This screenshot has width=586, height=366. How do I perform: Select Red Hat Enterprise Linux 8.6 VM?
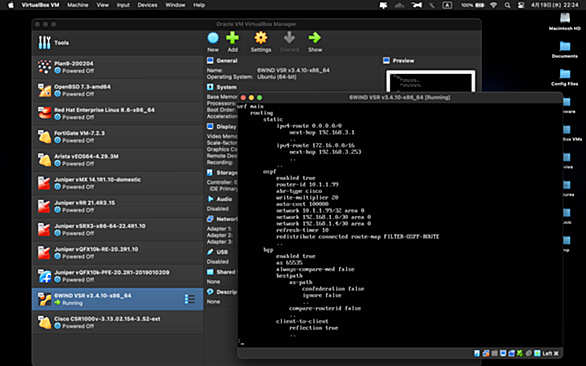(118, 113)
